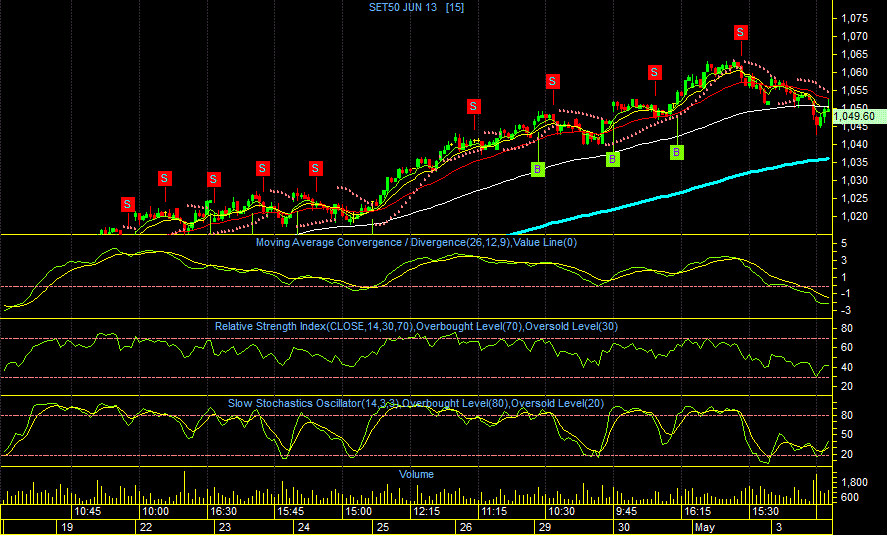Click the 1,060 price axis value
The height and width of the screenshot is (535, 887).
[x=854, y=72]
